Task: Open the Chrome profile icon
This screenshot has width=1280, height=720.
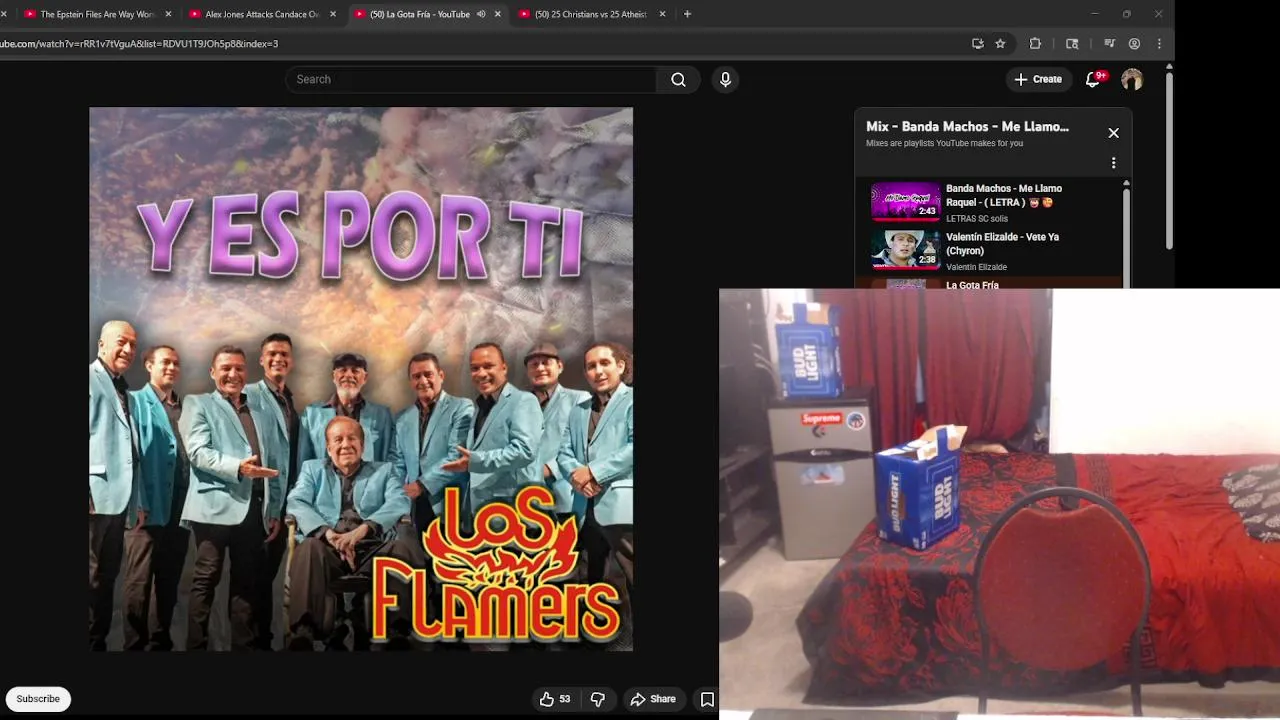Action: 1134,43
